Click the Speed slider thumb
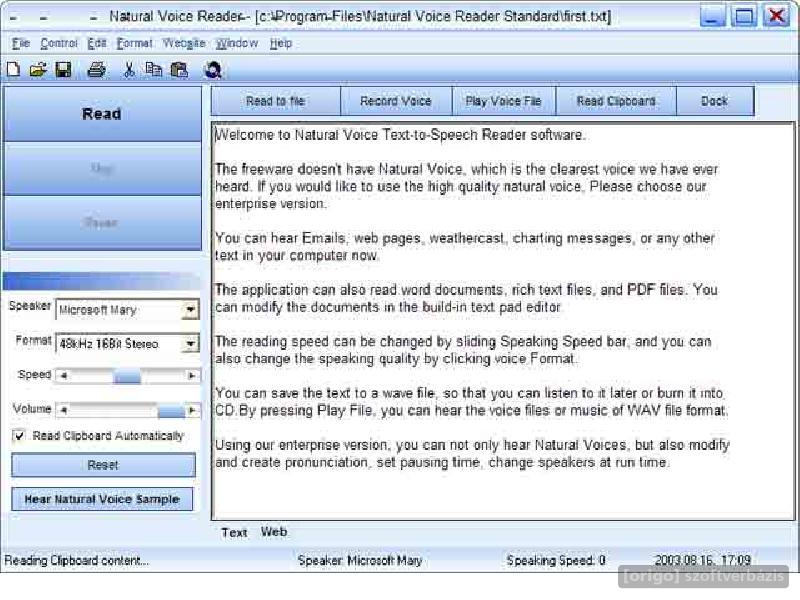The image size is (800, 600). pyautogui.click(x=127, y=377)
